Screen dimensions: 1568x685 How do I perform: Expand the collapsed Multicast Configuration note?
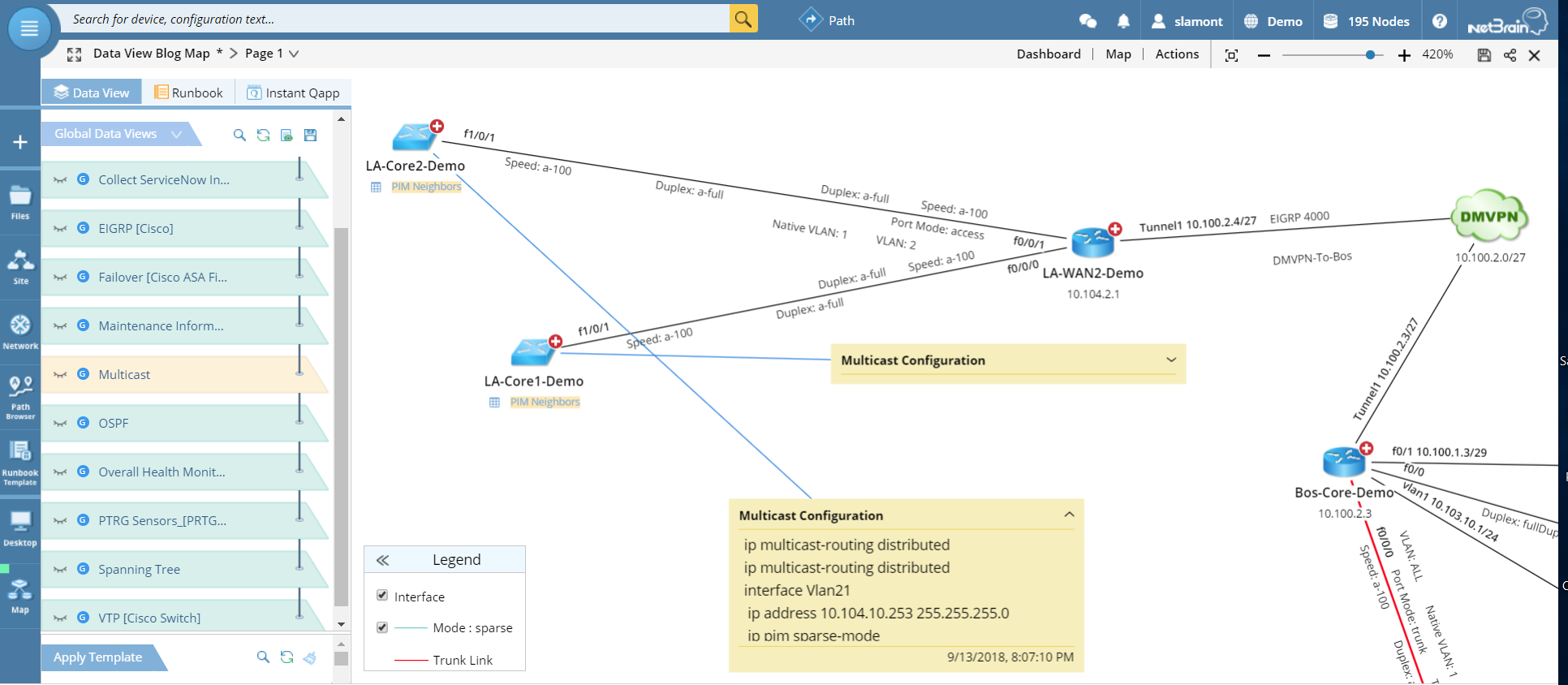coord(1171,360)
